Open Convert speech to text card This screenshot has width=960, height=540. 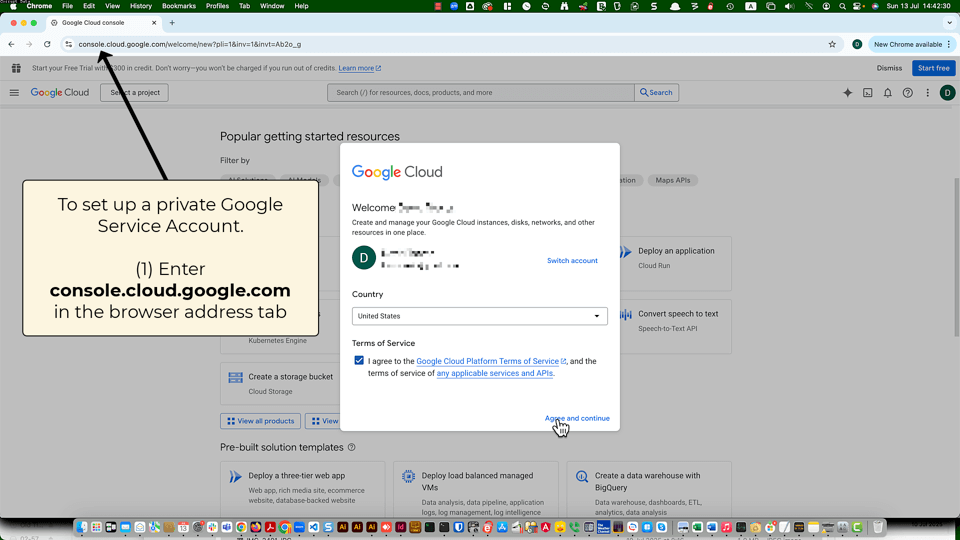pos(675,327)
